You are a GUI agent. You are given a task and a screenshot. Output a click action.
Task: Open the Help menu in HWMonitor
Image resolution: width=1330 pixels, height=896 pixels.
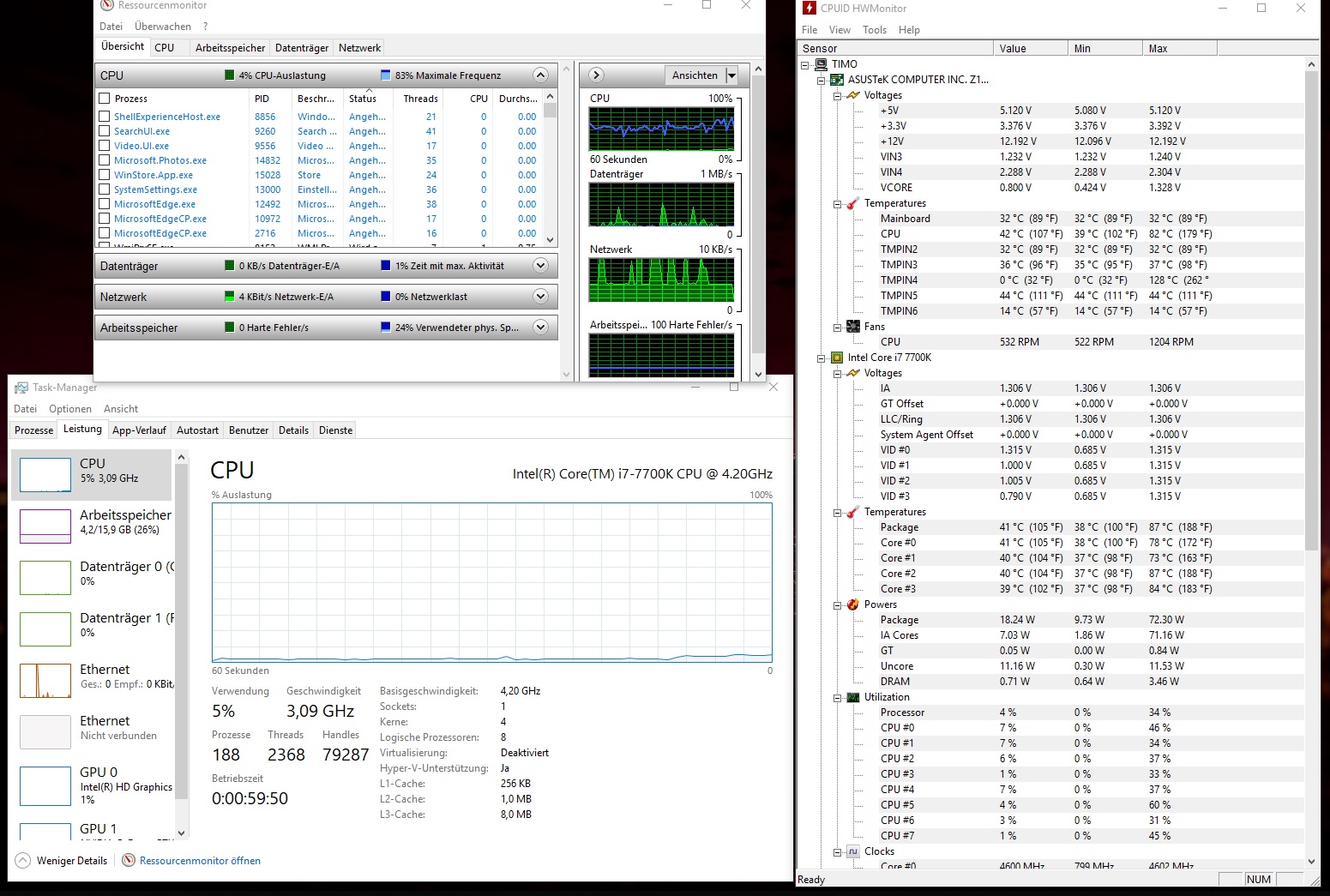point(909,30)
